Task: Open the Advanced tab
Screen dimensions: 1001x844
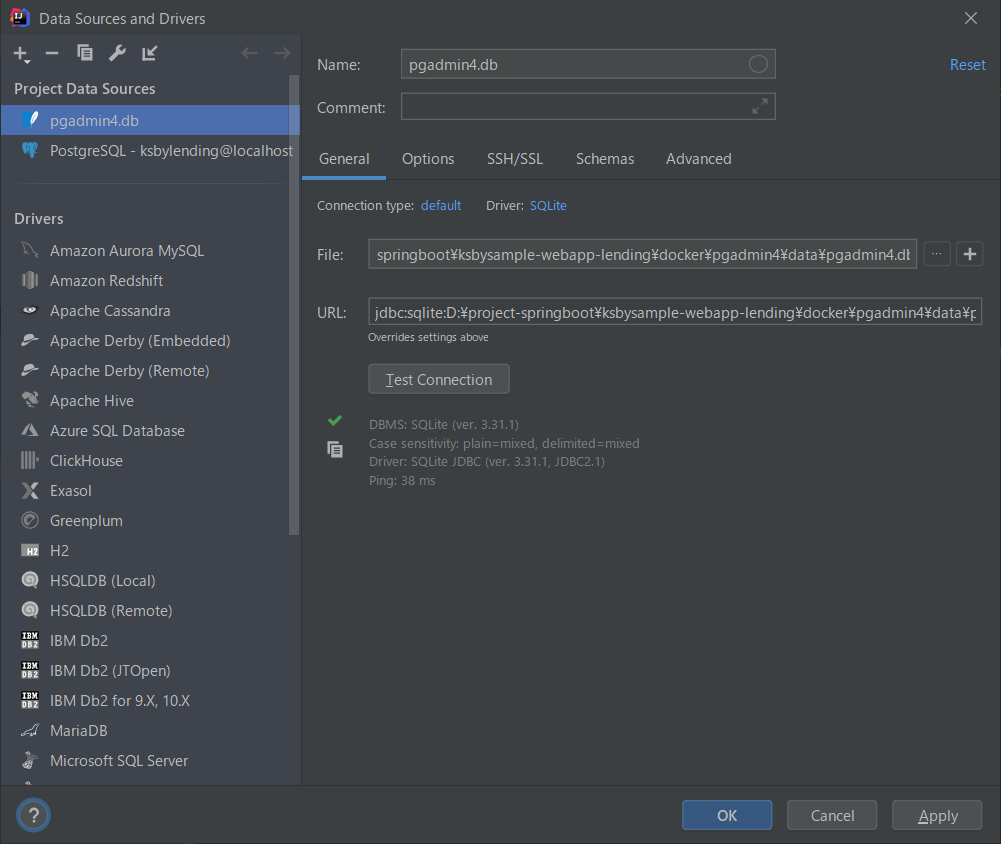Action: point(698,159)
